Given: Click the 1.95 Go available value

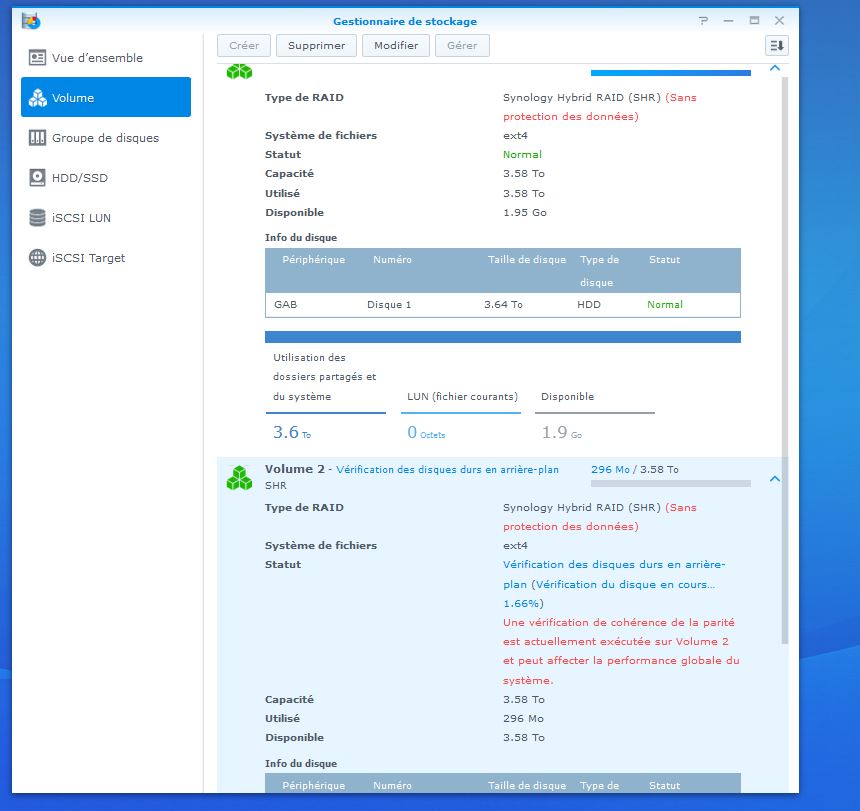Looking at the screenshot, I should 525,213.
